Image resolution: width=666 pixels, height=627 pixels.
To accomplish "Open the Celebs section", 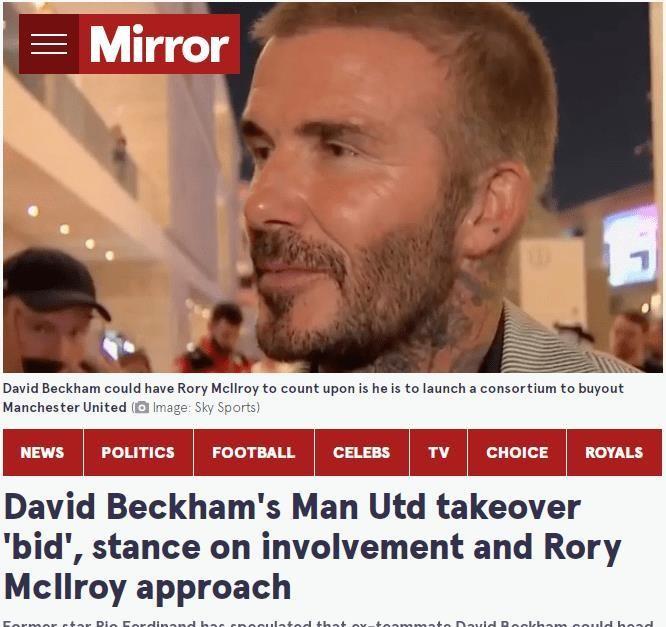I will point(361,452).
